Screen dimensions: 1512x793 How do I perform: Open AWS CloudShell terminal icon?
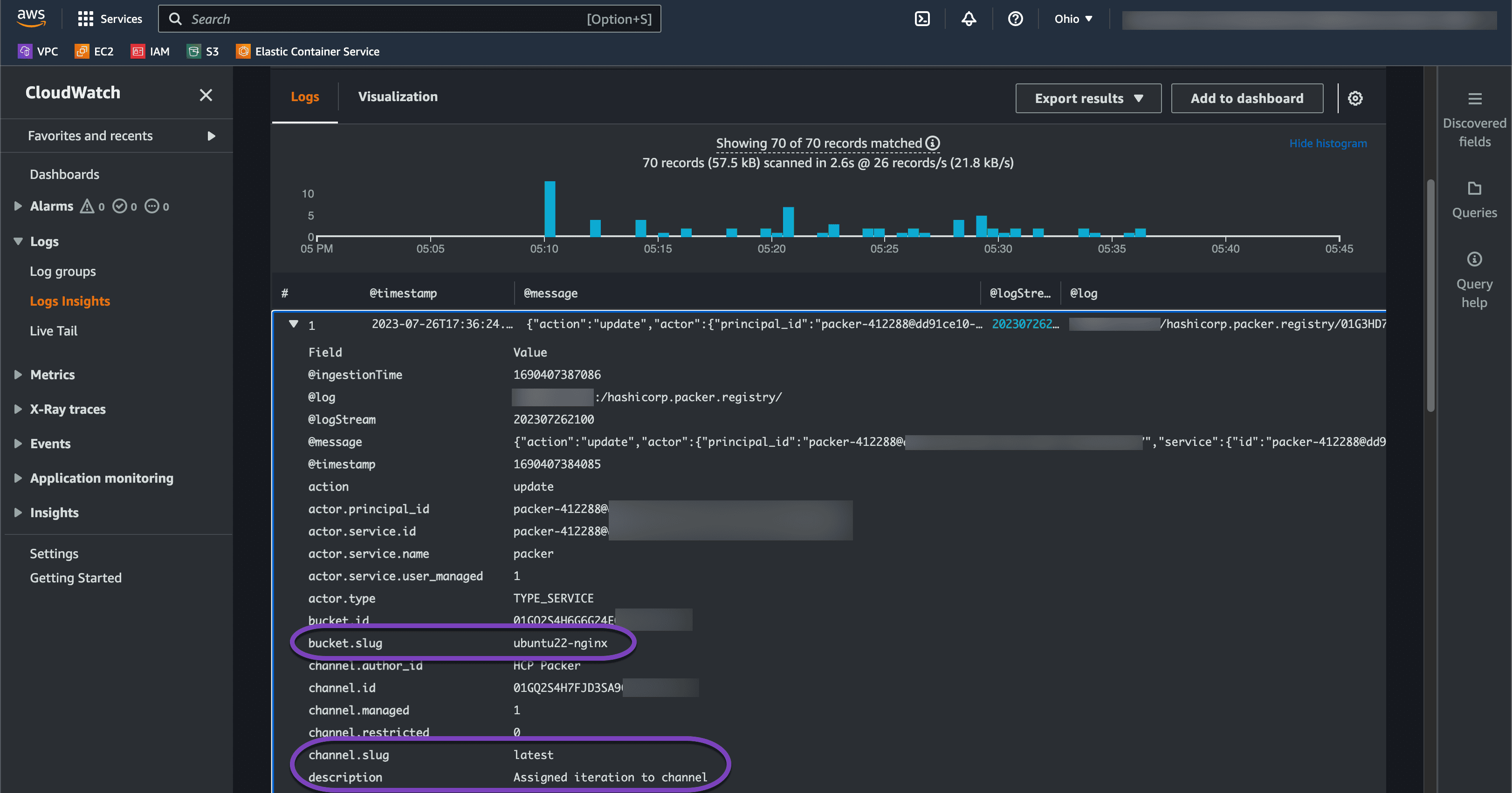922,19
